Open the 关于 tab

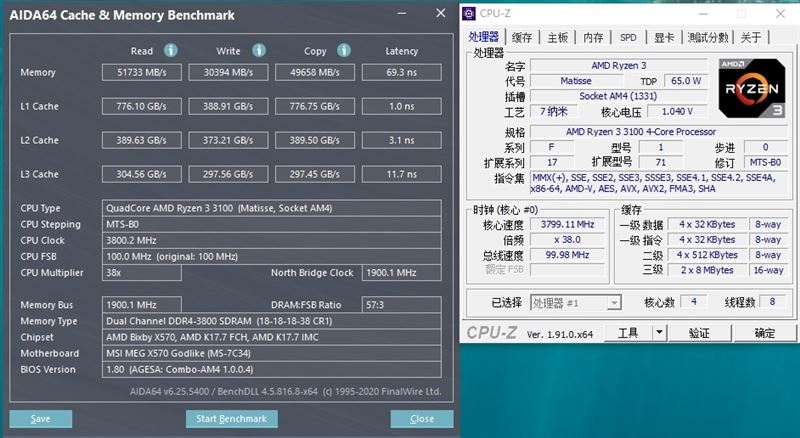pos(751,37)
